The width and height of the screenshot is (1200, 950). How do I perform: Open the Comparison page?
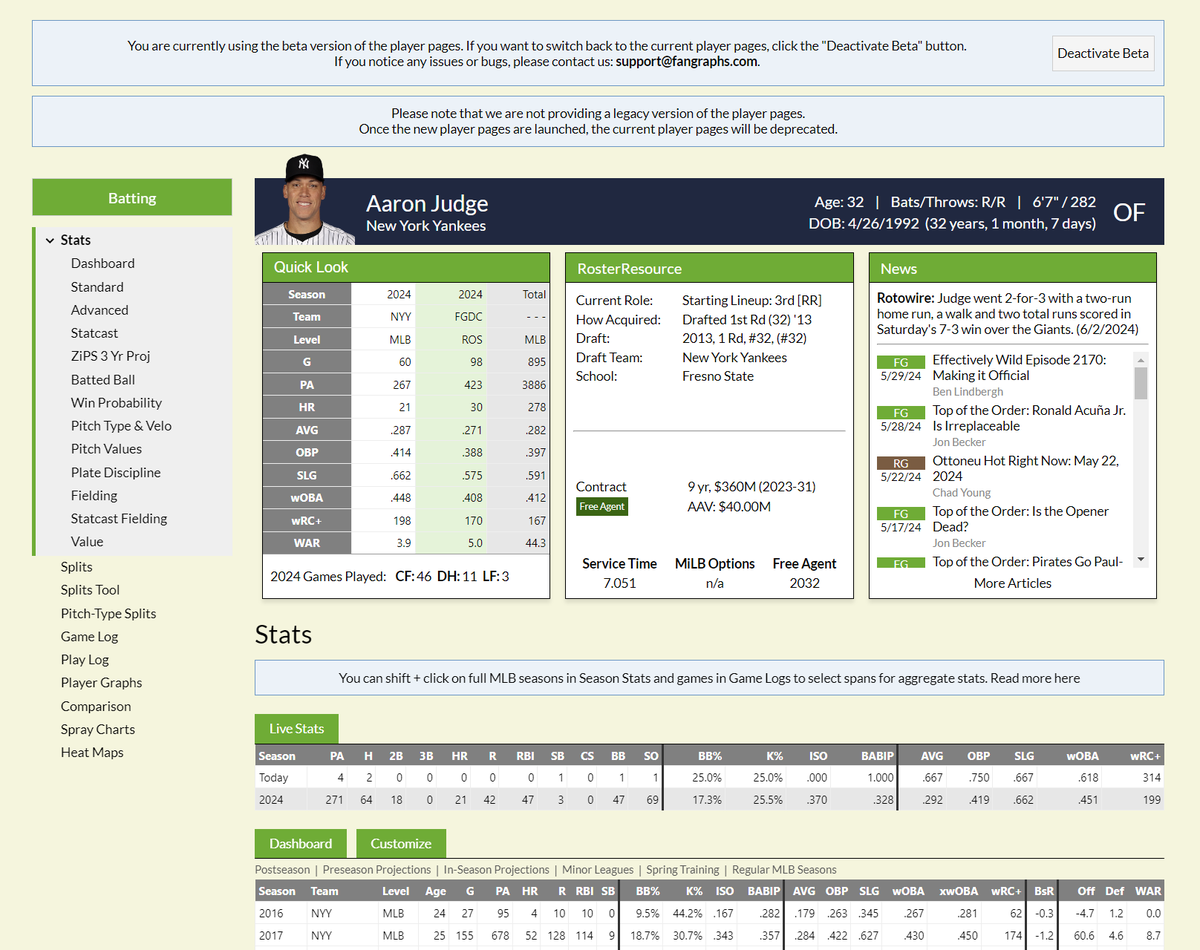[x=96, y=706]
